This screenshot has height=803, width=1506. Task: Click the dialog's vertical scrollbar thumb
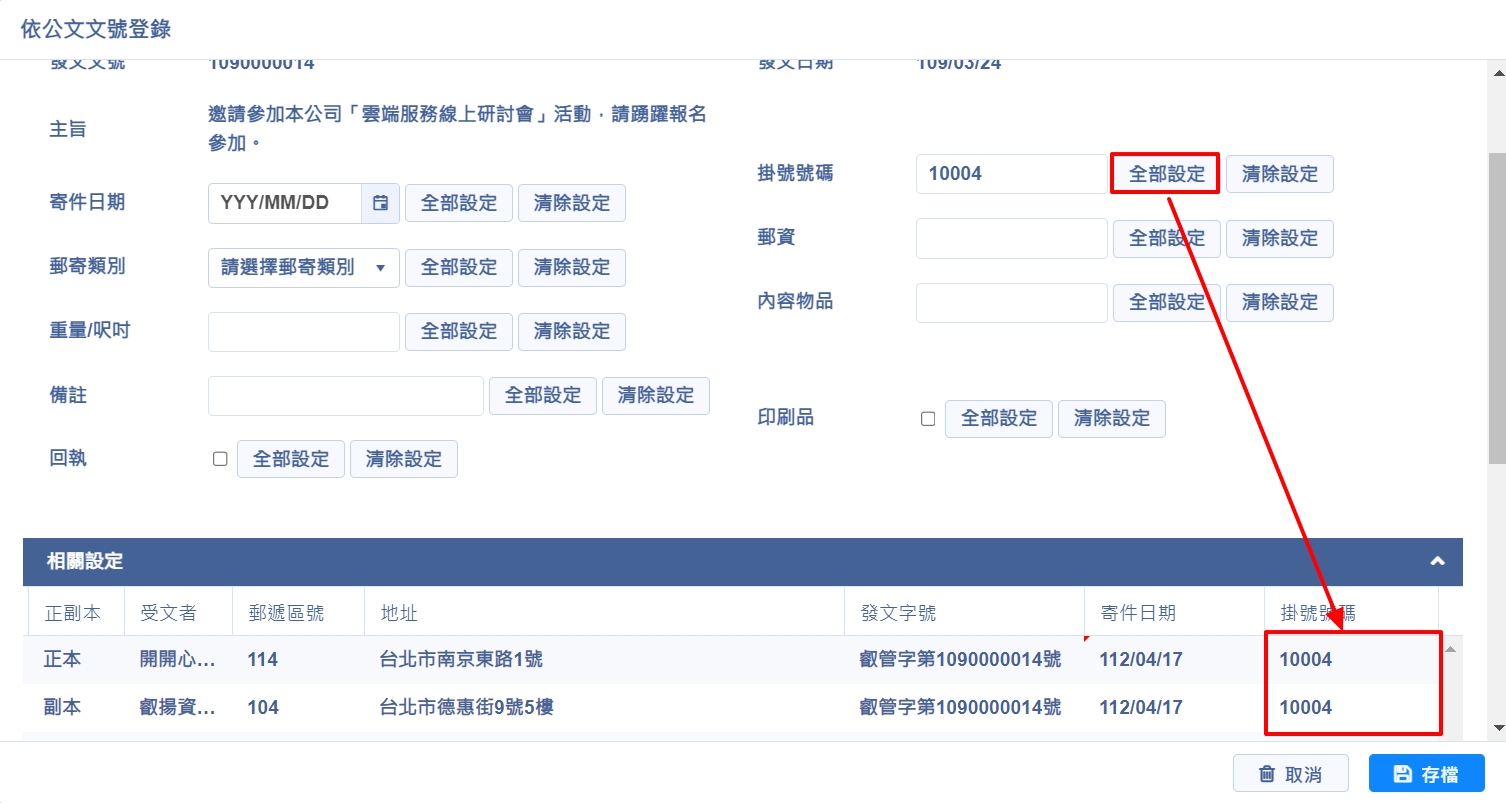coord(1497,300)
